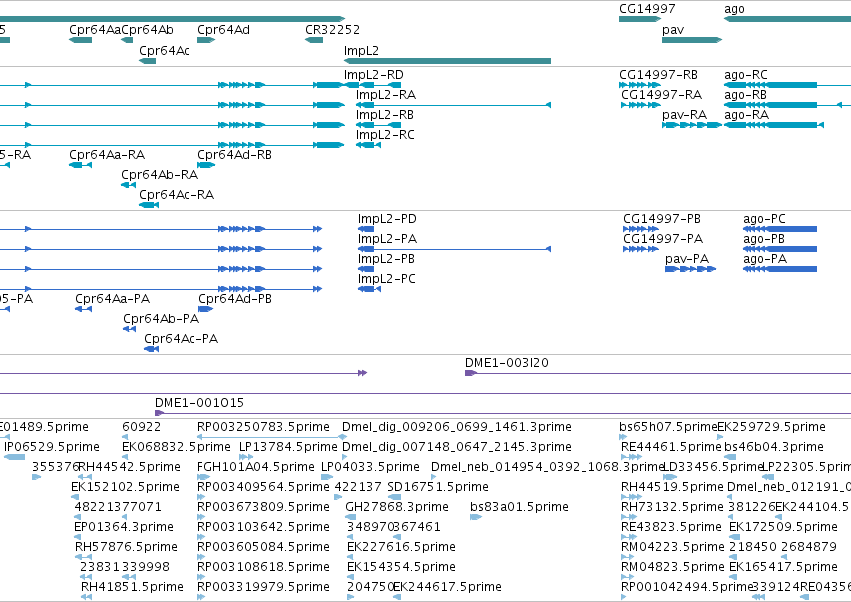Image resolution: width=851 pixels, height=602 pixels.
Task: Select the SD16751.5prime EST label
Action: coord(438,487)
